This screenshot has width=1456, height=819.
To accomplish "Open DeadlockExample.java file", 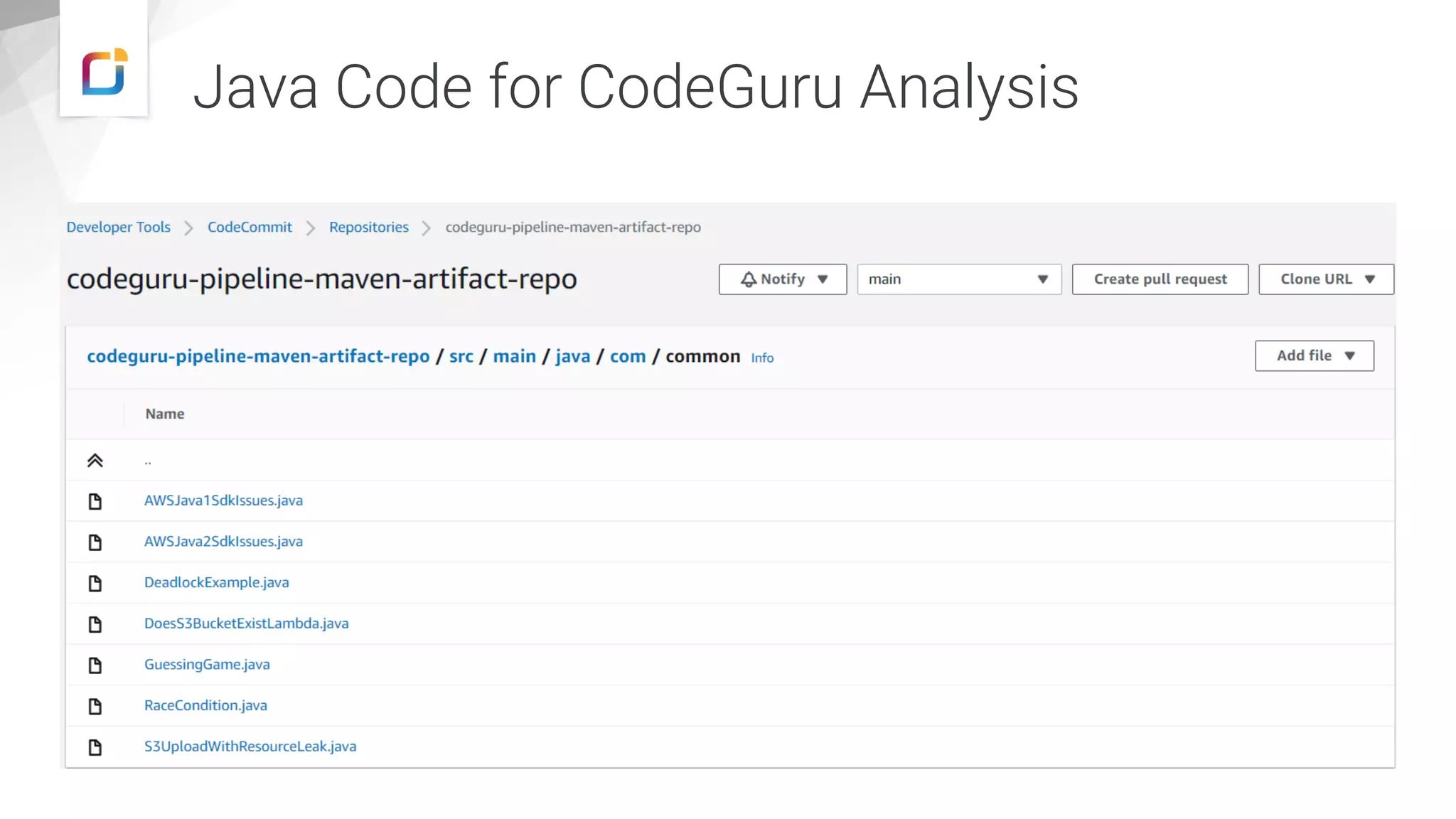I will (217, 582).
